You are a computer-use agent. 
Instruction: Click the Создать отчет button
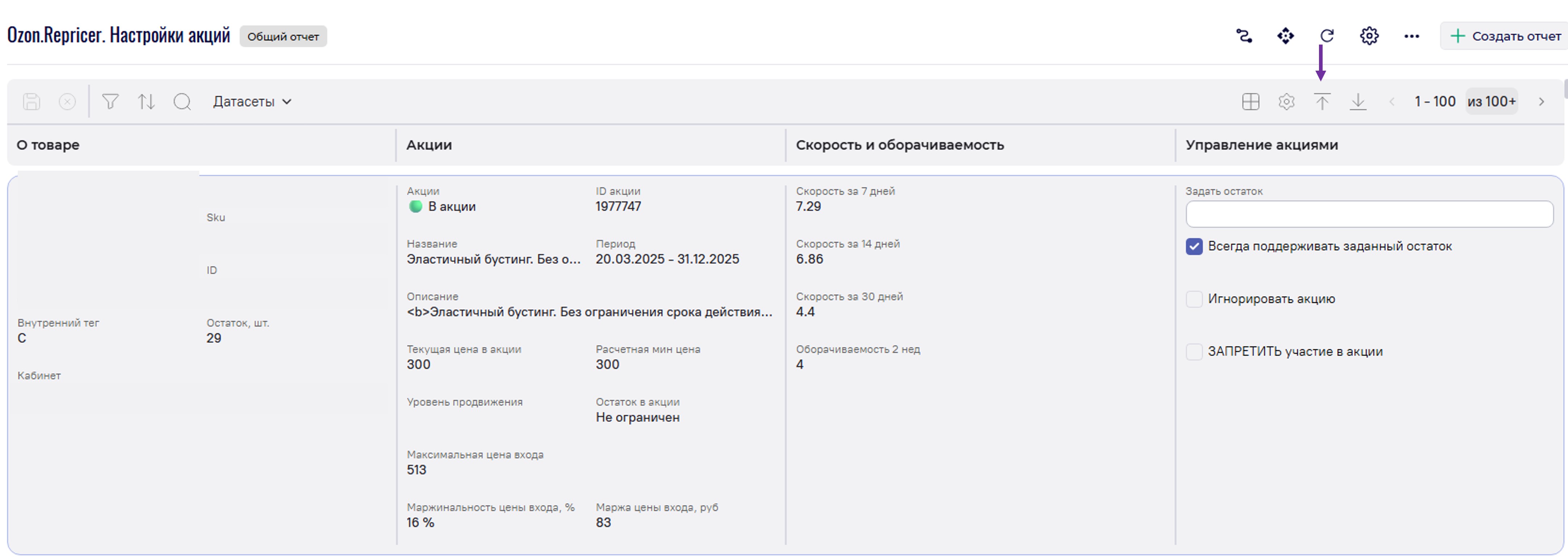click(1505, 36)
